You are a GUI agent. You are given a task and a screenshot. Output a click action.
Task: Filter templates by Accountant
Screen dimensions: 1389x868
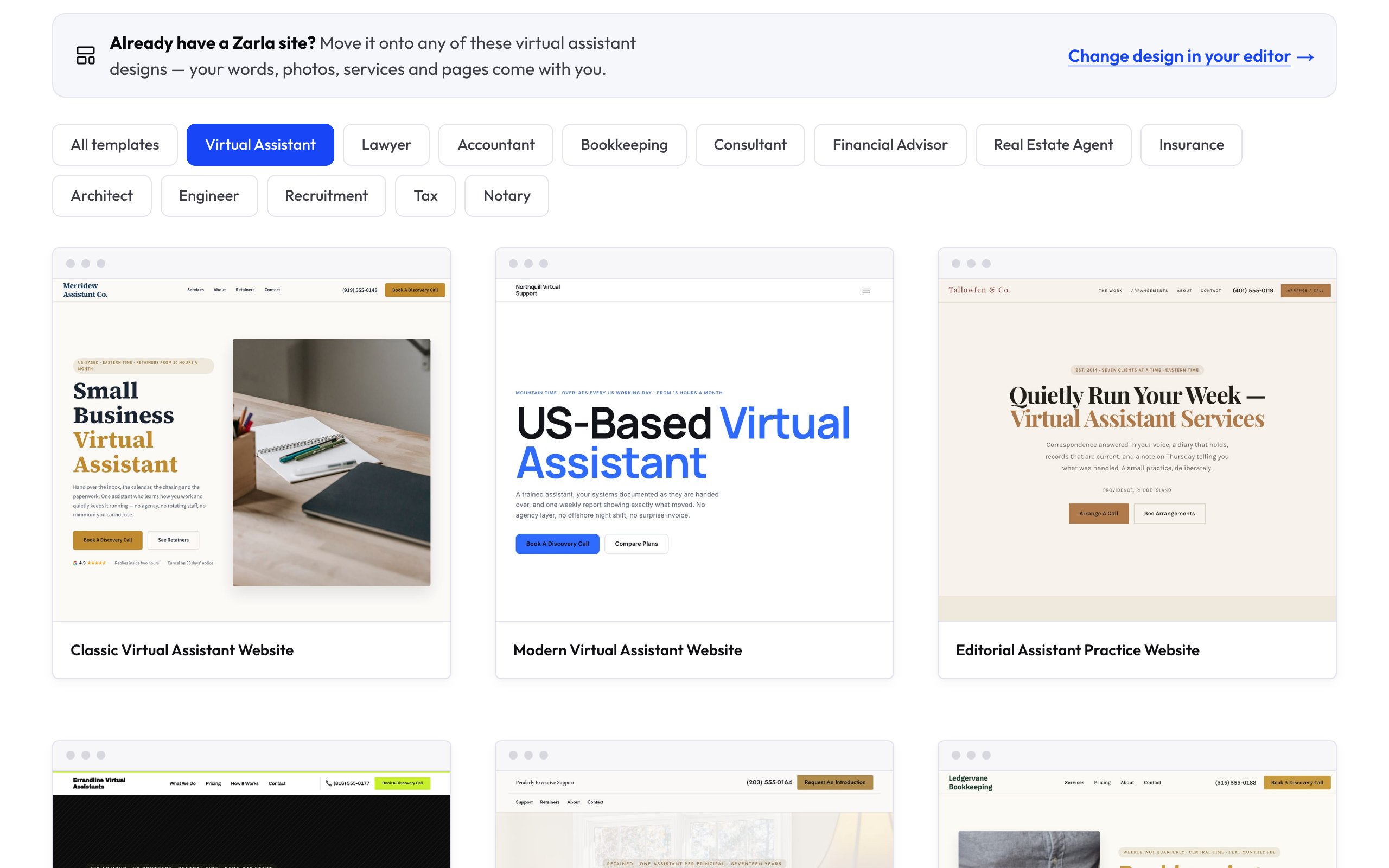[x=496, y=145]
